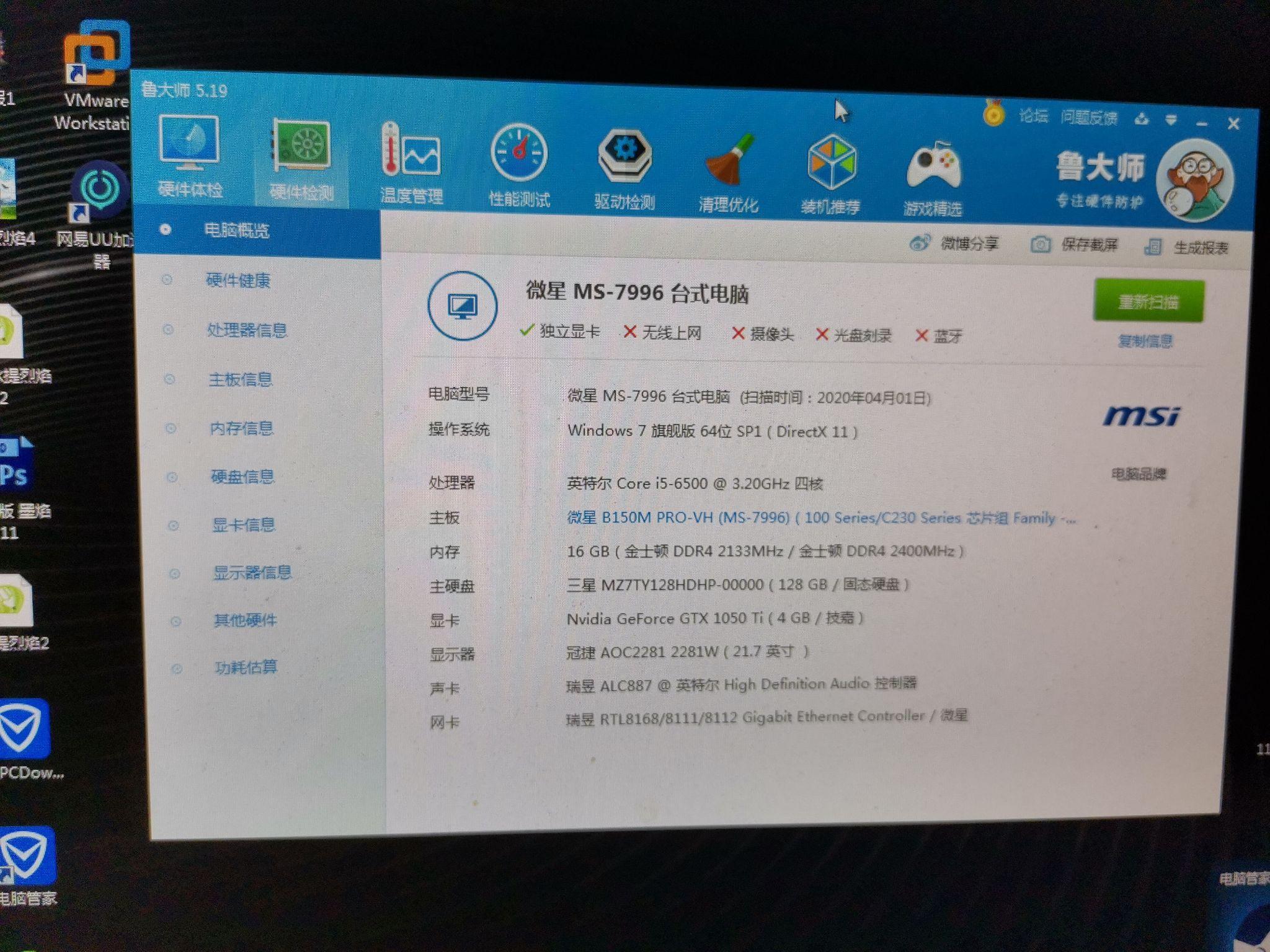Click the 瑞昱 ALC887 sound card text
This screenshot has height=952, width=1270.
[742, 684]
